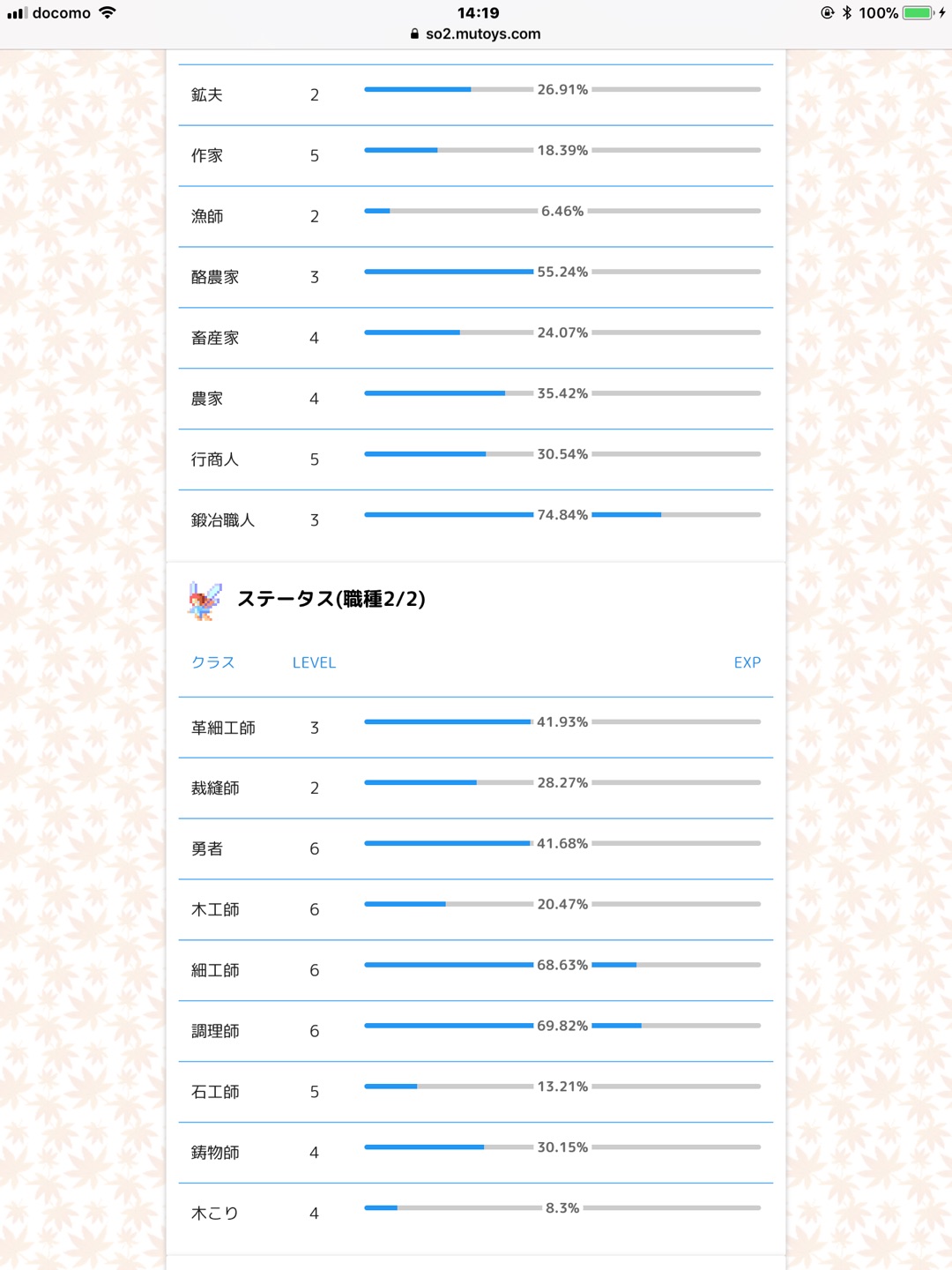The height and width of the screenshot is (1270, 952).
Task: Tap the lock icon in address bar
Action: pyautogui.click(x=414, y=34)
